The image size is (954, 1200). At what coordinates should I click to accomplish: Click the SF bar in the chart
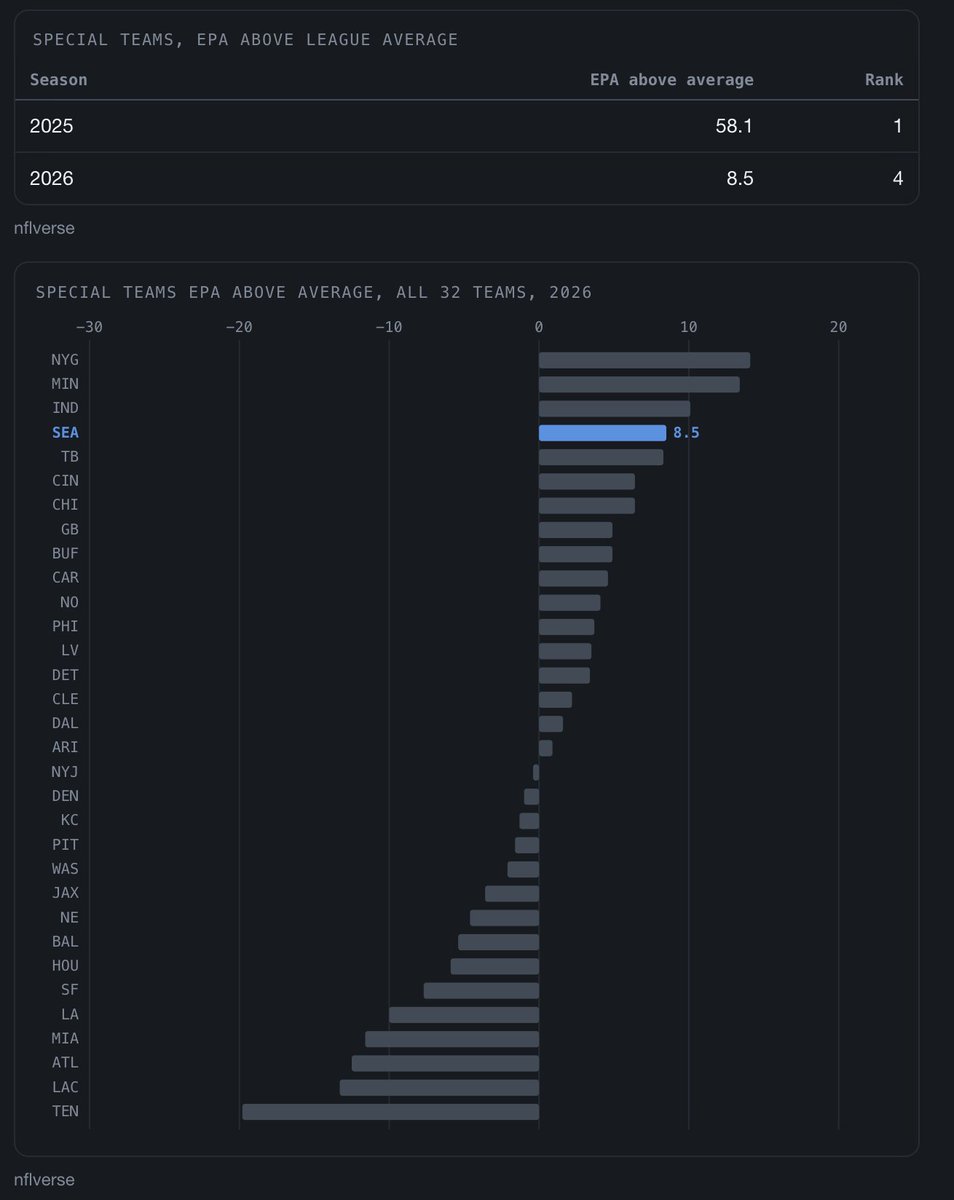tap(481, 990)
